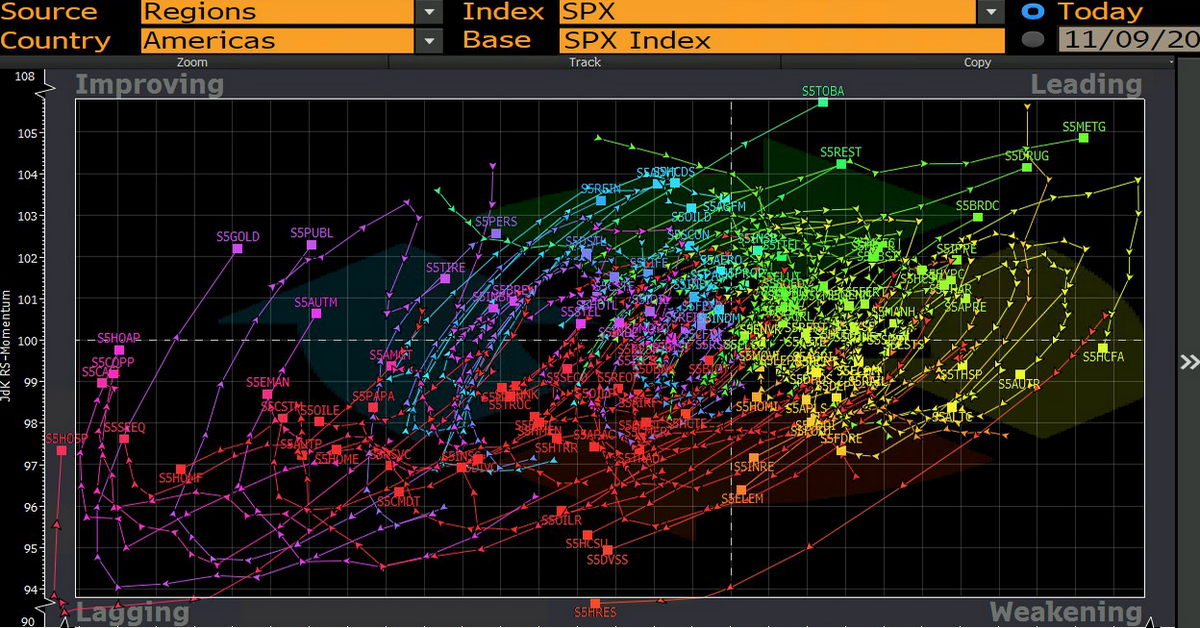Expand the Country Americas dropdown arrow

(429, 41)
